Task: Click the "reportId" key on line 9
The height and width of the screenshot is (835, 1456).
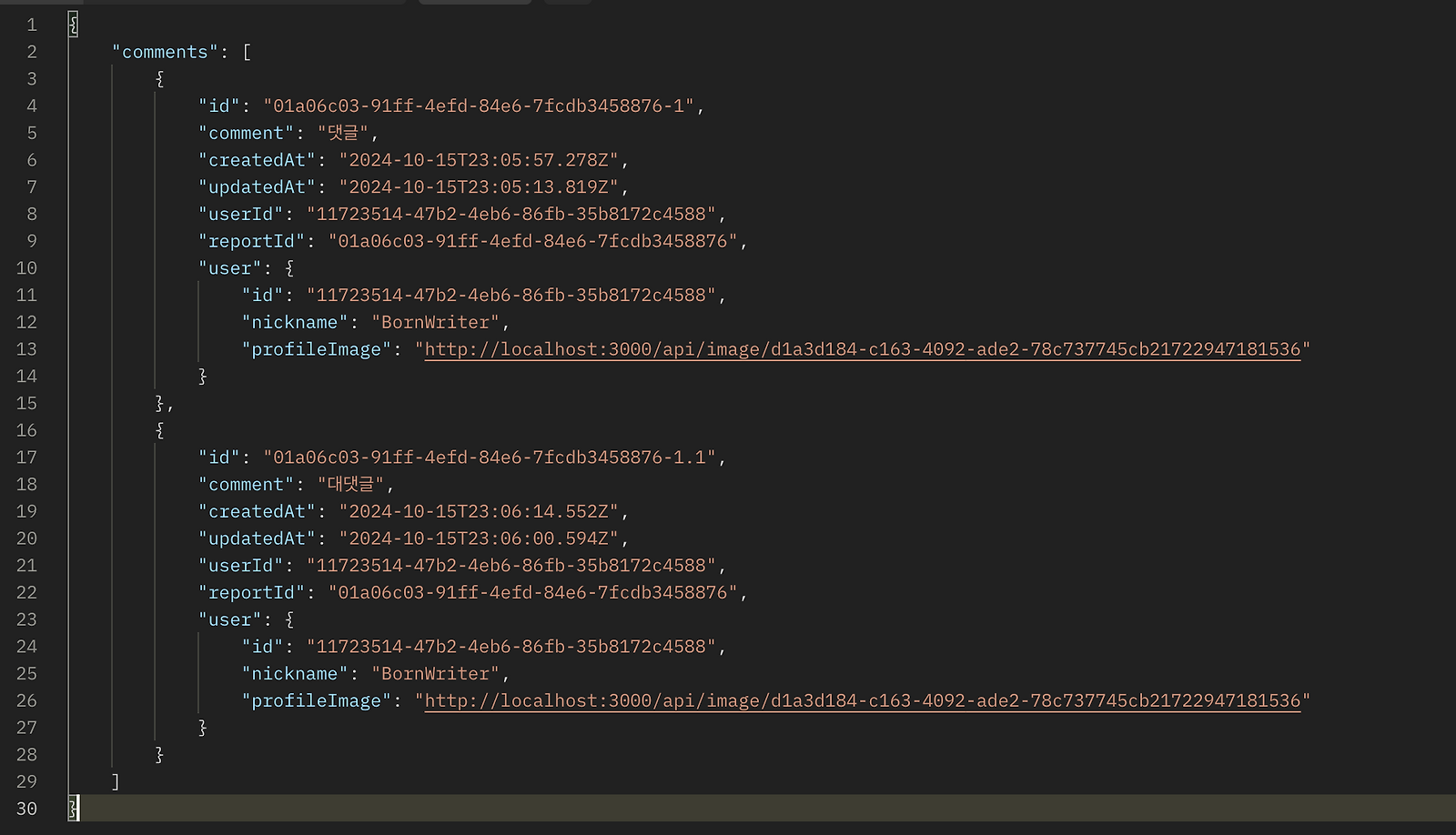Action: pos(251,241)
